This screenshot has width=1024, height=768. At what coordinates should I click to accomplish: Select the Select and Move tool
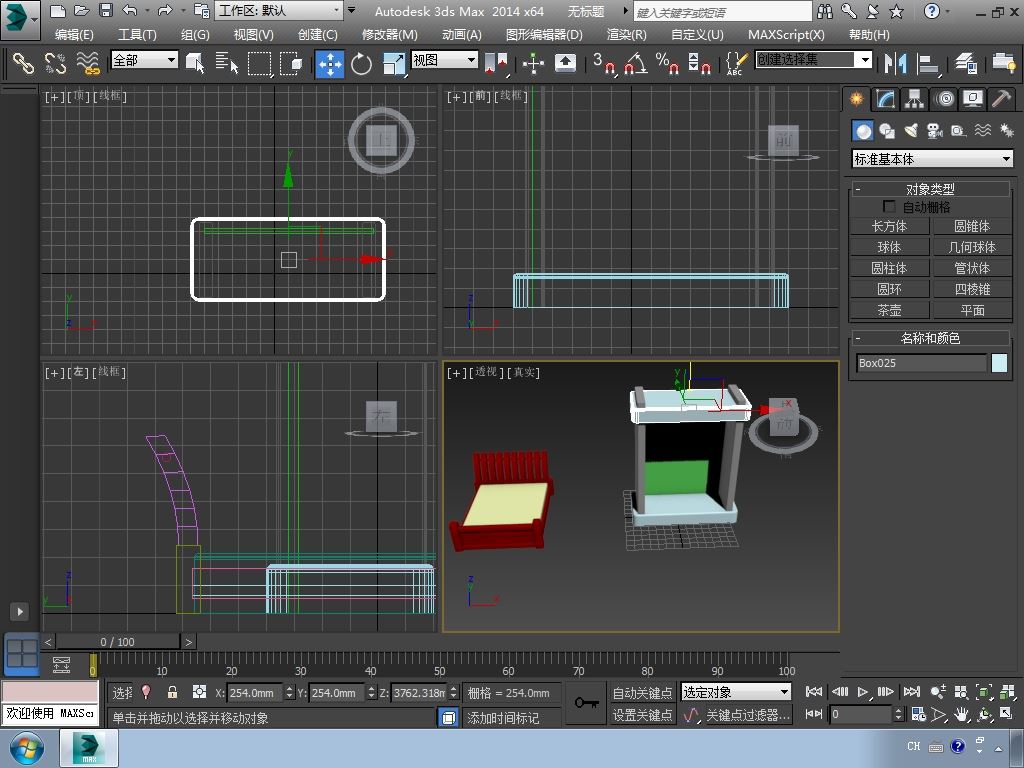(x=330, y=64)
